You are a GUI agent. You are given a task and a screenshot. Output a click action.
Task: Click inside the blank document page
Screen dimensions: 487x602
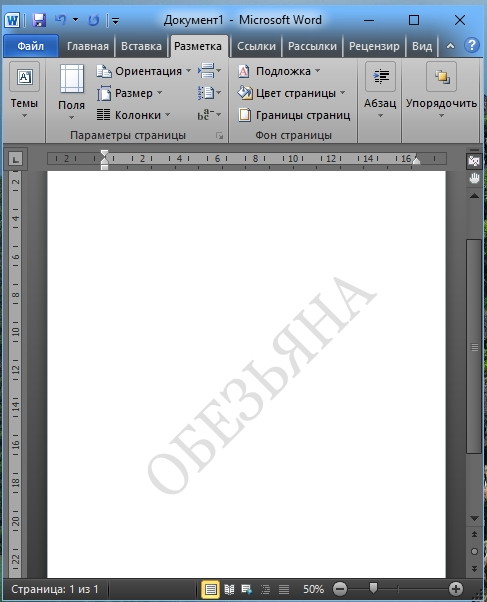[x=246, y=374]
